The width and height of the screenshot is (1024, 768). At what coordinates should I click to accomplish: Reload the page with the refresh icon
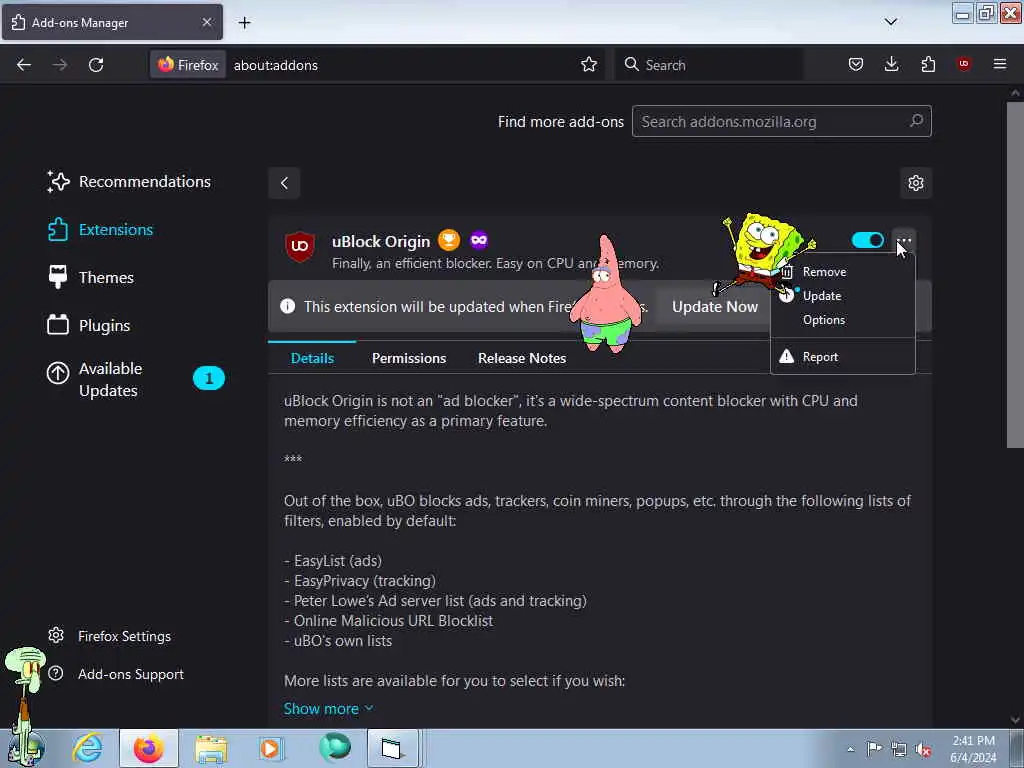click(96, 65)
